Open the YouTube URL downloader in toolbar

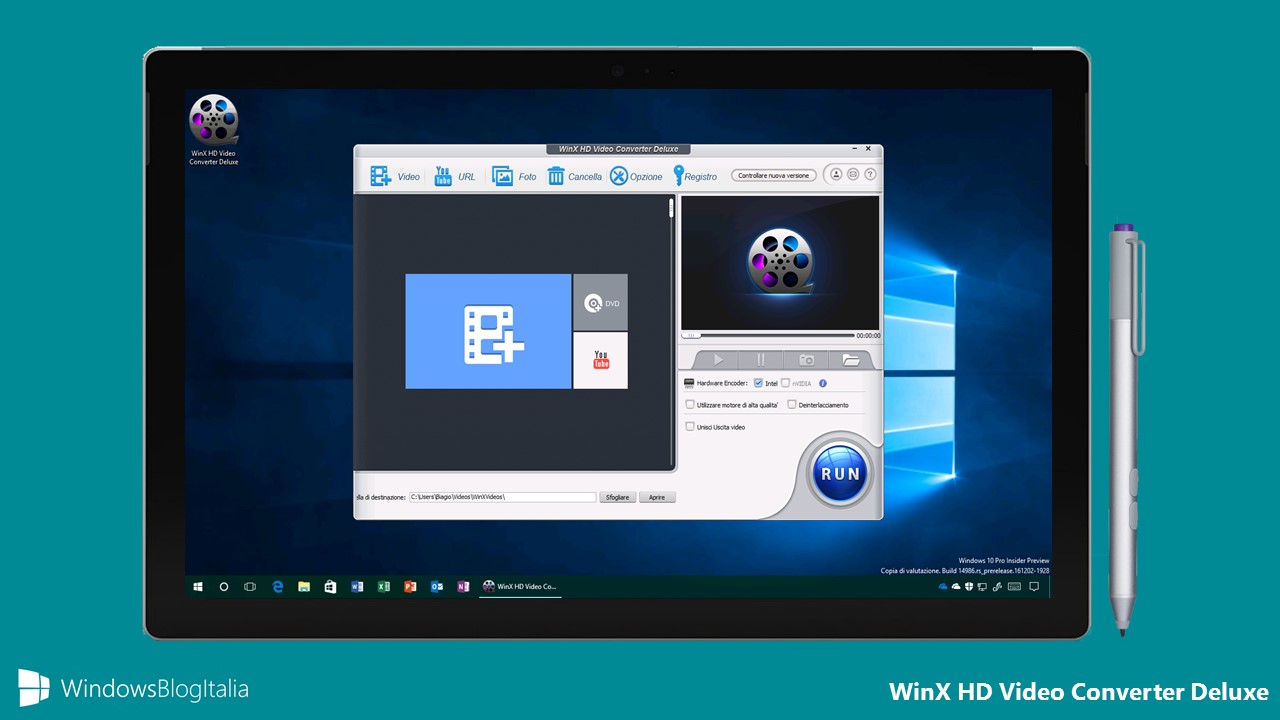tap(454, 176)
